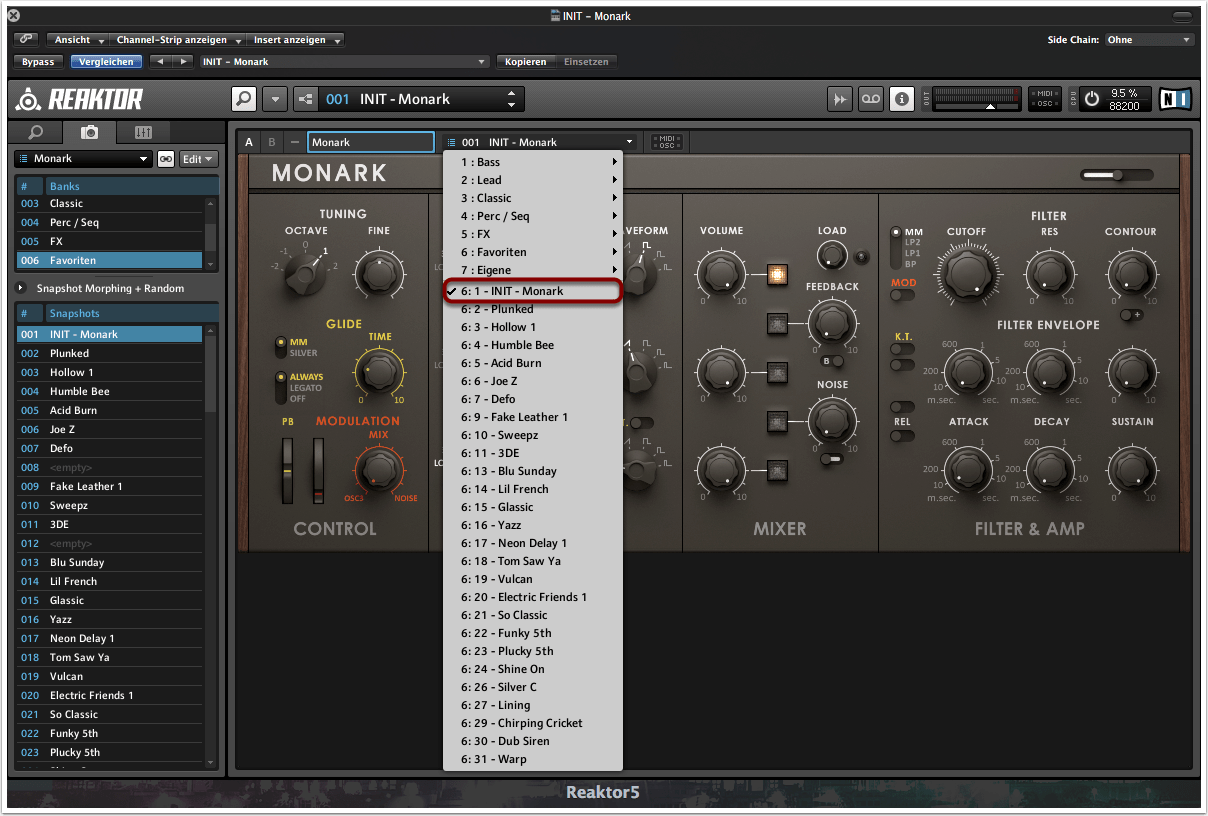Screen dimensions: 1208x816
Task: Click the magnifier icon in Reaktor toolbar
Action: pyautogui.click(x=243, y=99)
